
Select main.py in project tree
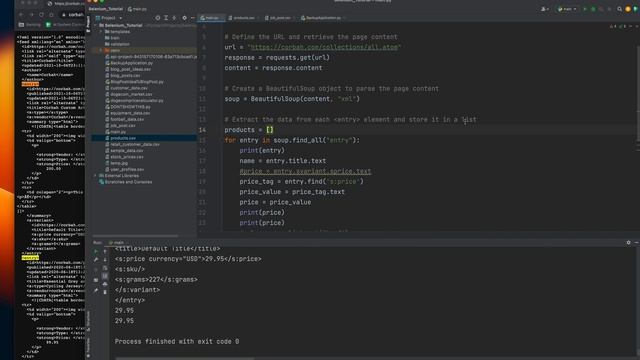pos(116,132)
